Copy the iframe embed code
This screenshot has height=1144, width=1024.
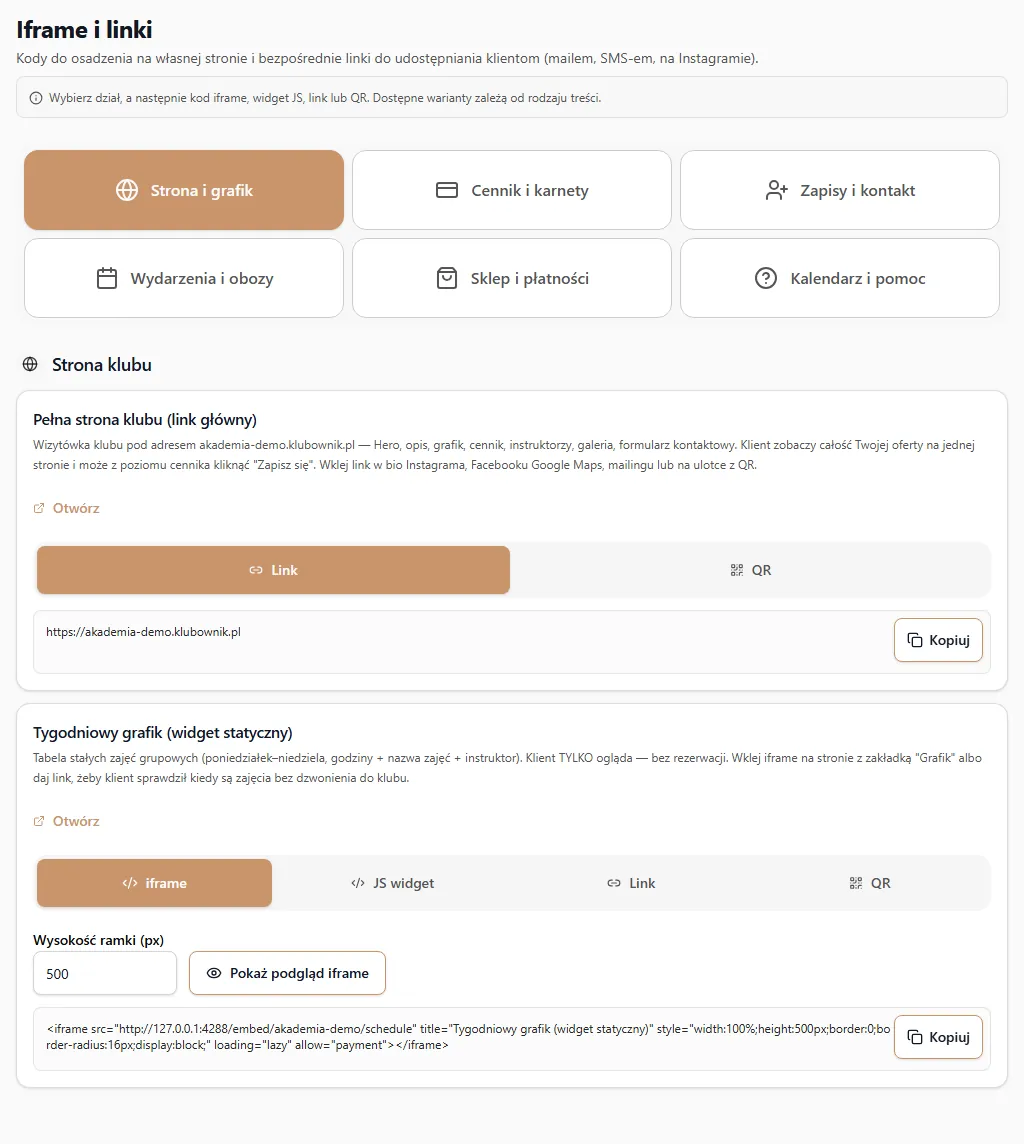pos(938,1037)
